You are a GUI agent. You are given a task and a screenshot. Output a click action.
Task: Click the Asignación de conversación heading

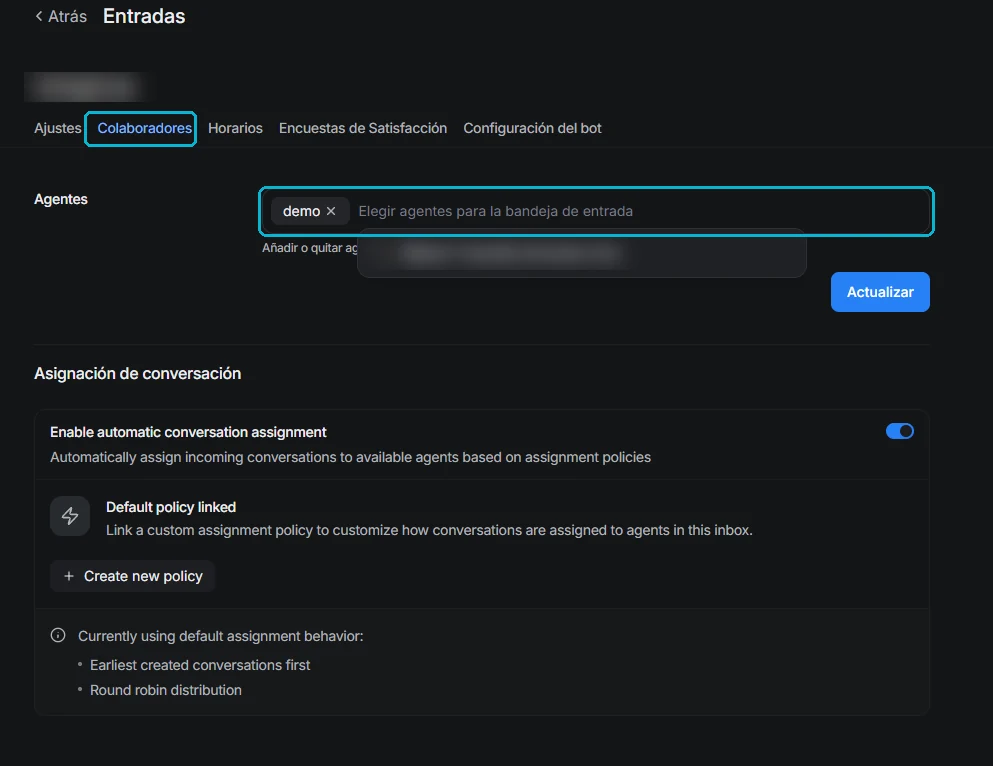click(137, 374)
